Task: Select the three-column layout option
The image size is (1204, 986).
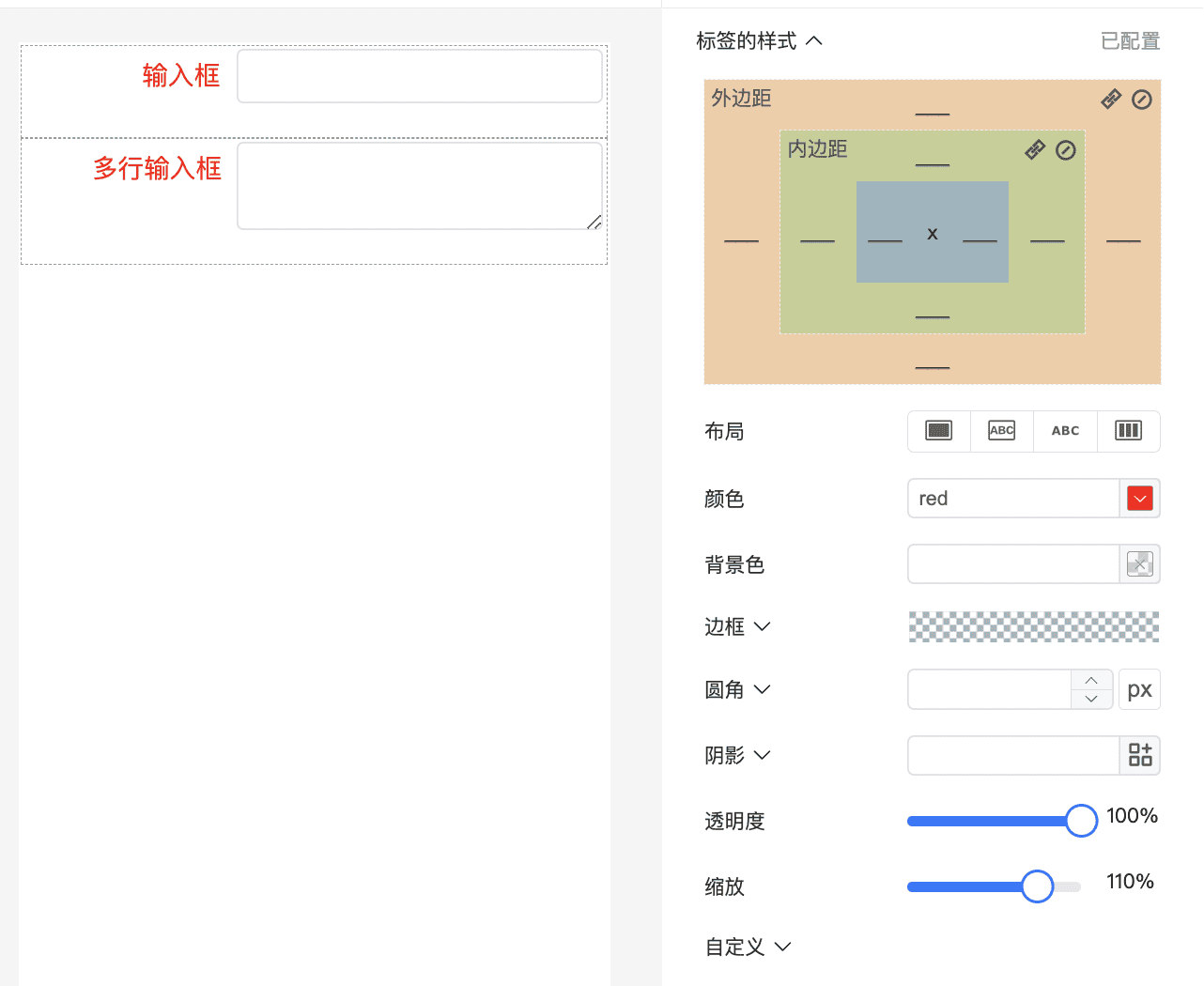Action: pyautogui.click(x=1128, y=431)
